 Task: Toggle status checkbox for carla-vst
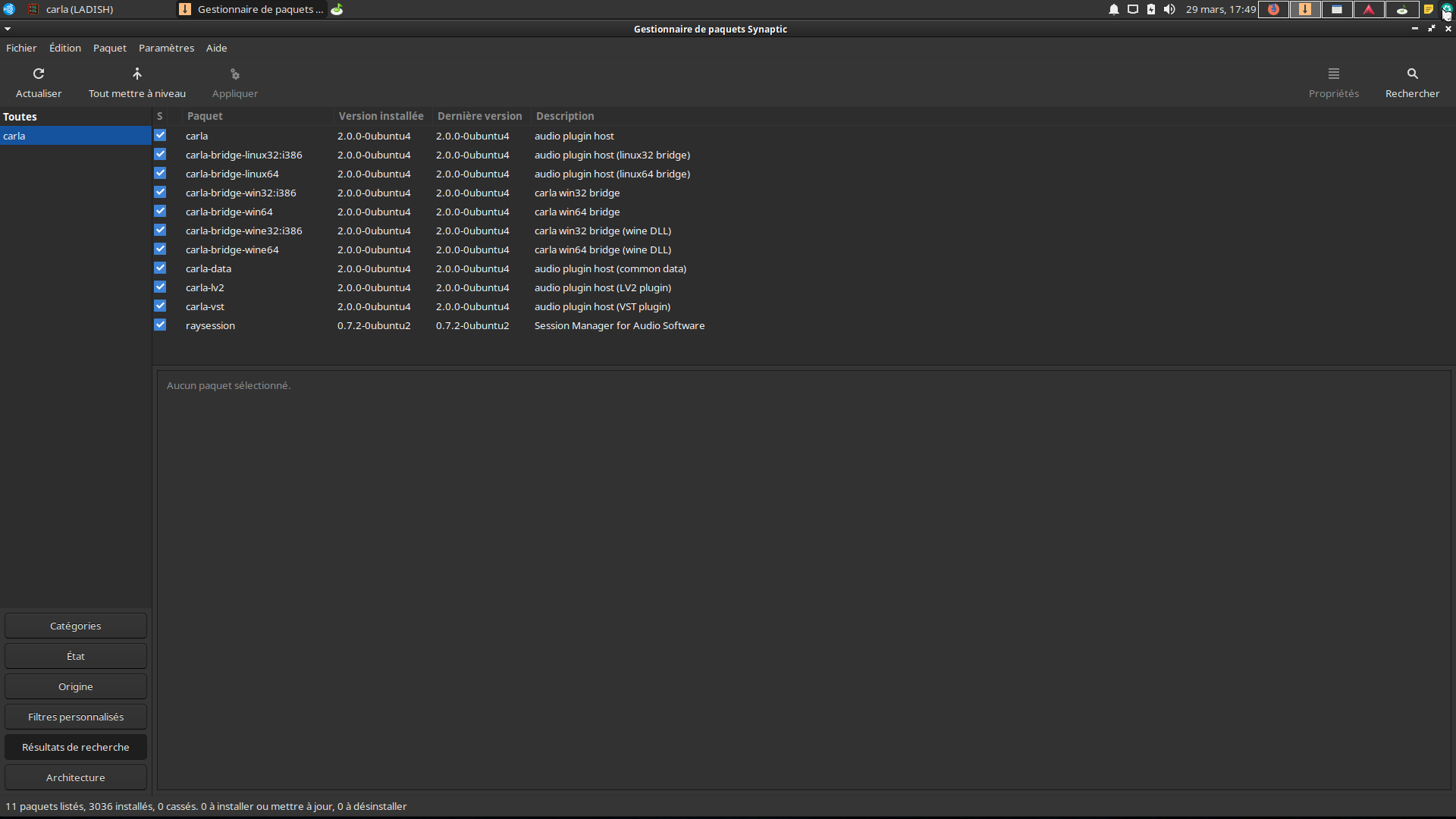[160, 306]
